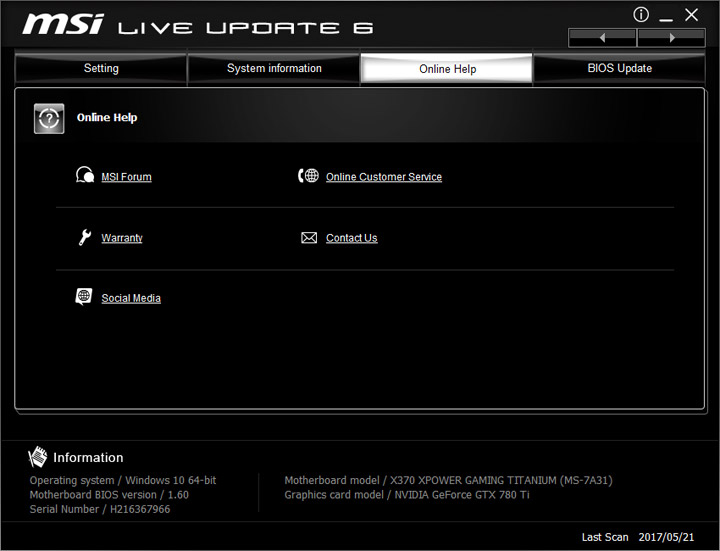The width and height of the screenshot is (720, 551).
Task: Click the Contact Us envelope icon
Action: click(309, 237)
